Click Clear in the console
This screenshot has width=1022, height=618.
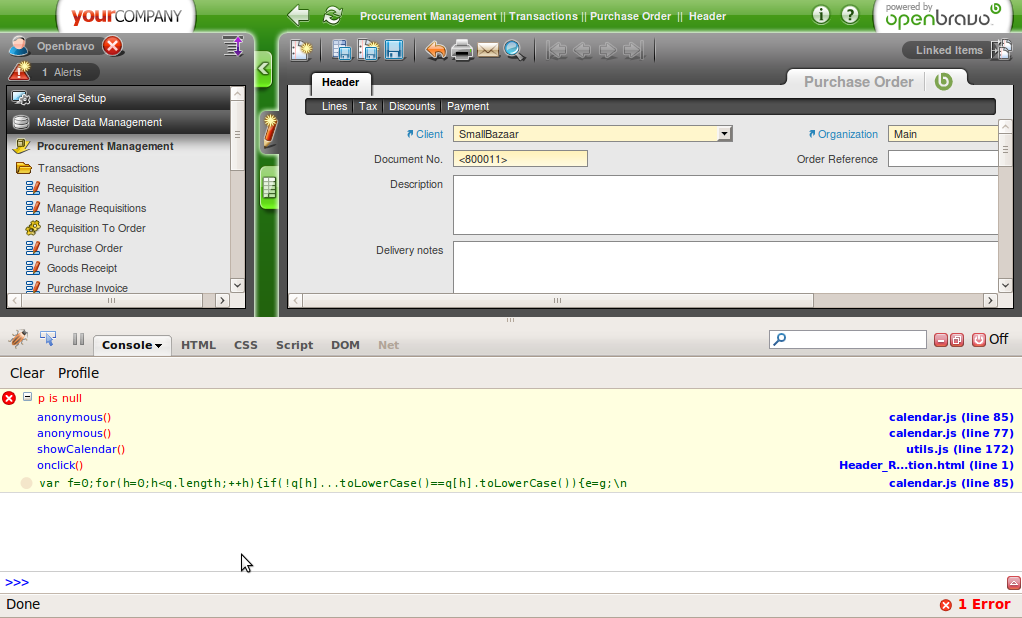click(x=27, y=373)
